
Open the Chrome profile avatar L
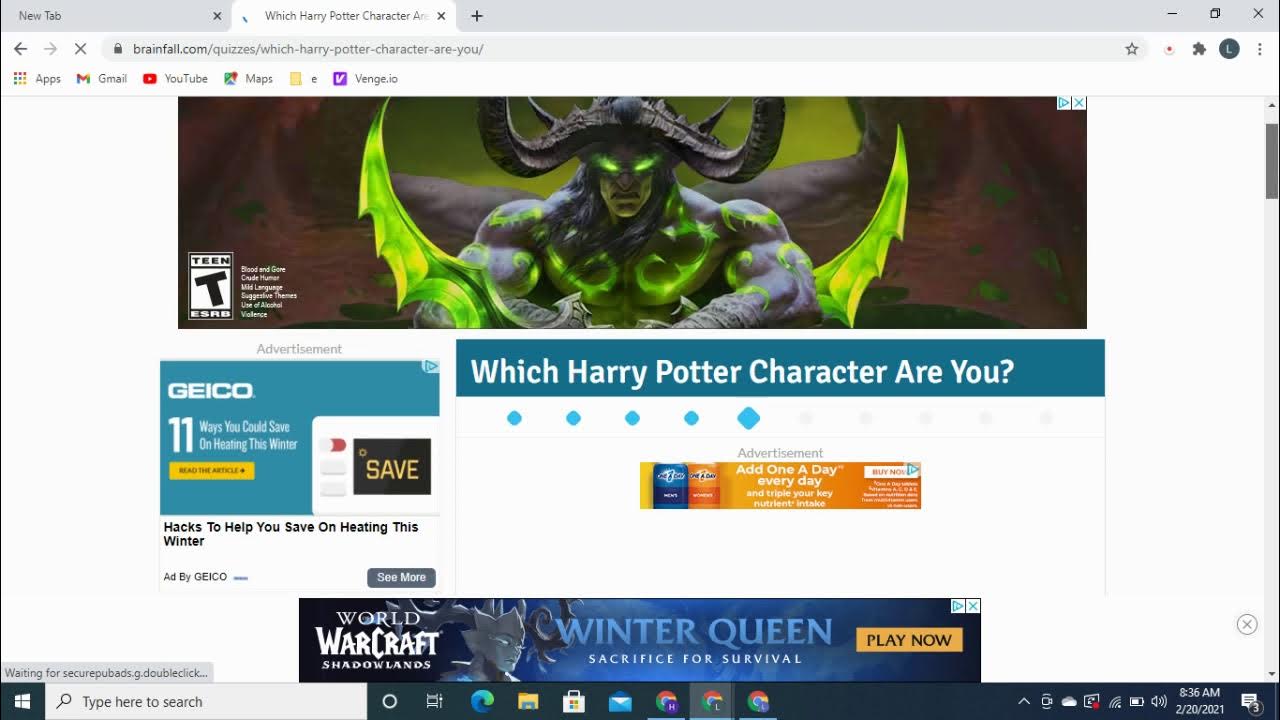click(1229, 49)
